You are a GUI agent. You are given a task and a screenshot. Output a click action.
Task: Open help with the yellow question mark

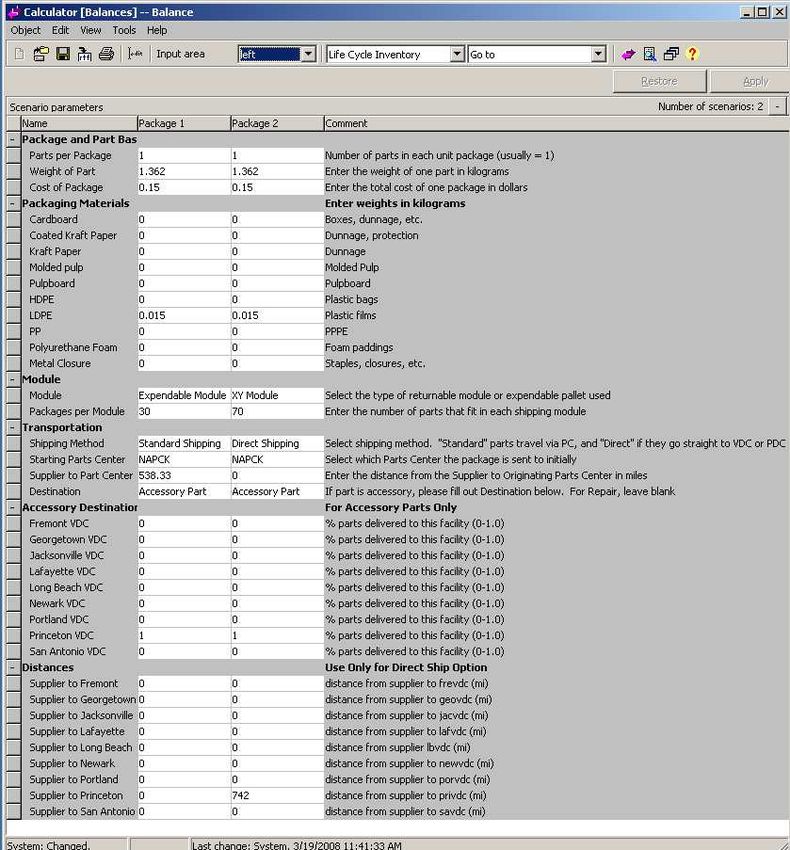692,54
